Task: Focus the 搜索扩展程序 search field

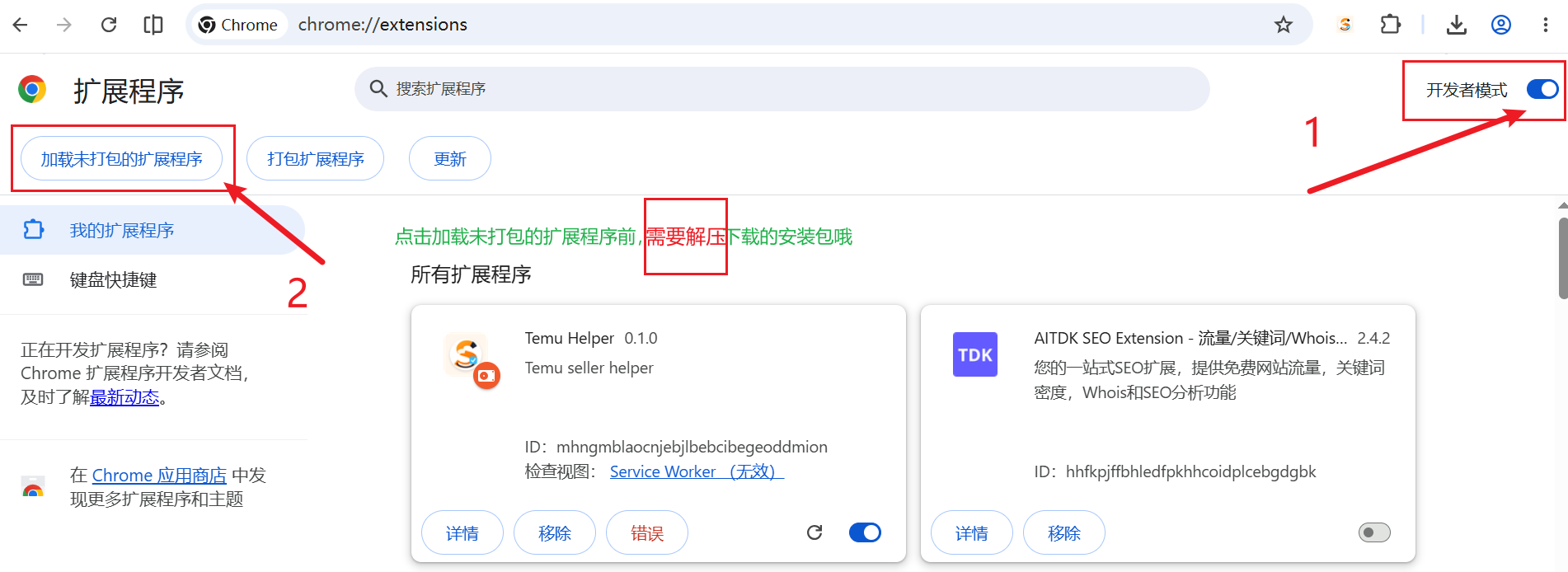Action: (x=782, y=89)
